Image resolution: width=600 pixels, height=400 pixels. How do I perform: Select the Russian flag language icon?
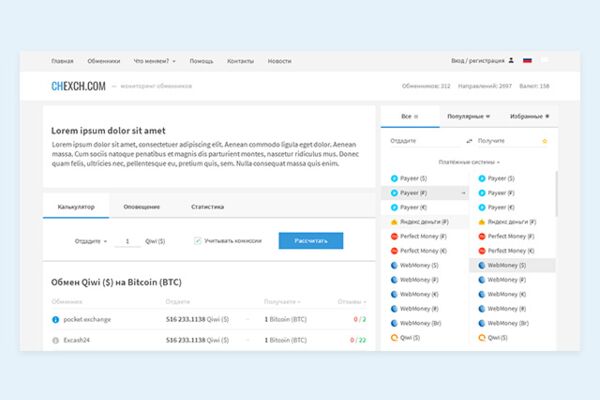click(x=527, y=60)
